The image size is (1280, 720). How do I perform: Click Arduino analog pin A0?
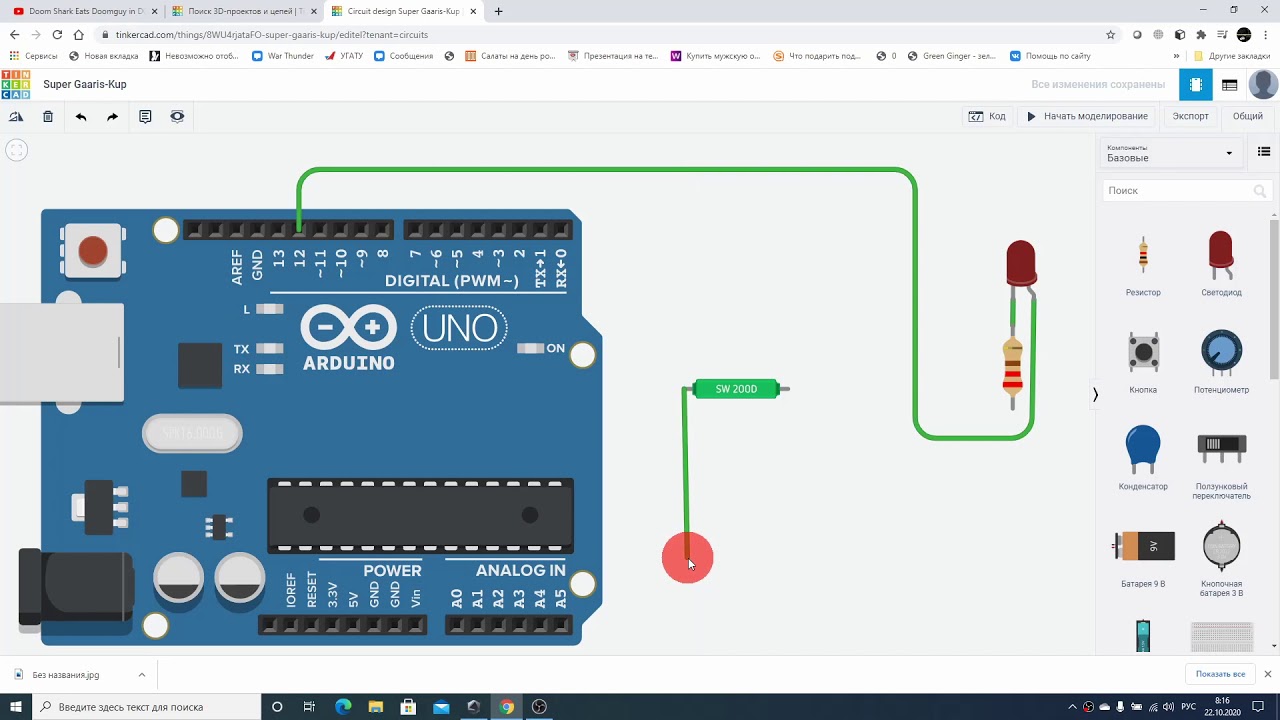[x=457, y=625]
